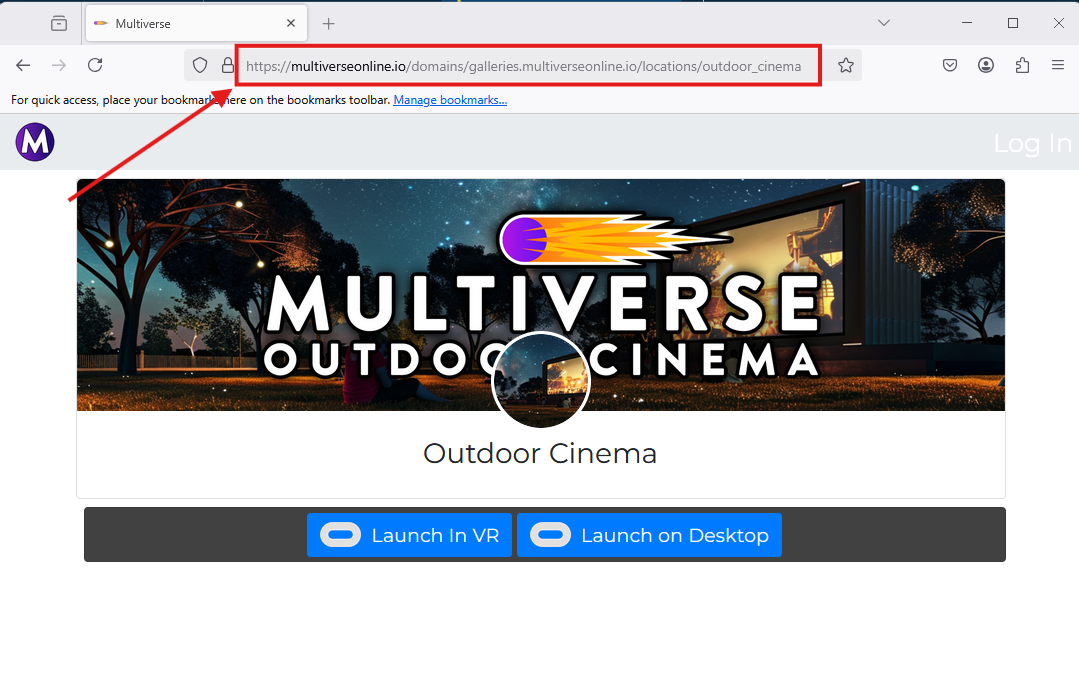Open a new browser tab with plus

[330, 22]
